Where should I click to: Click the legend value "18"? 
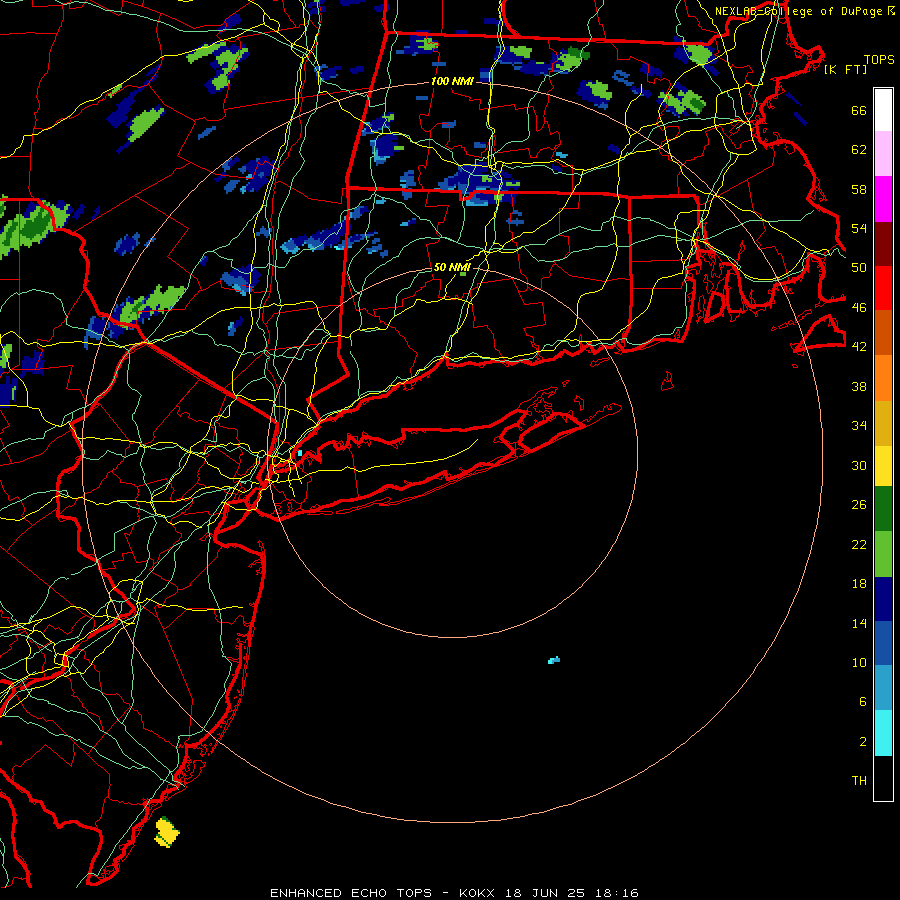click(x=859, y=584)
